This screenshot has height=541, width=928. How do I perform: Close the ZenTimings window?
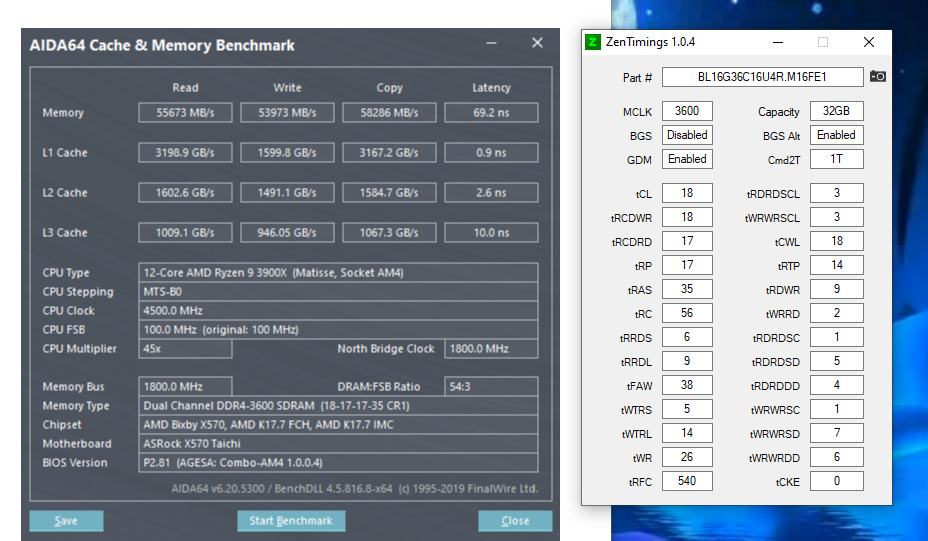[x=869, y=42]
